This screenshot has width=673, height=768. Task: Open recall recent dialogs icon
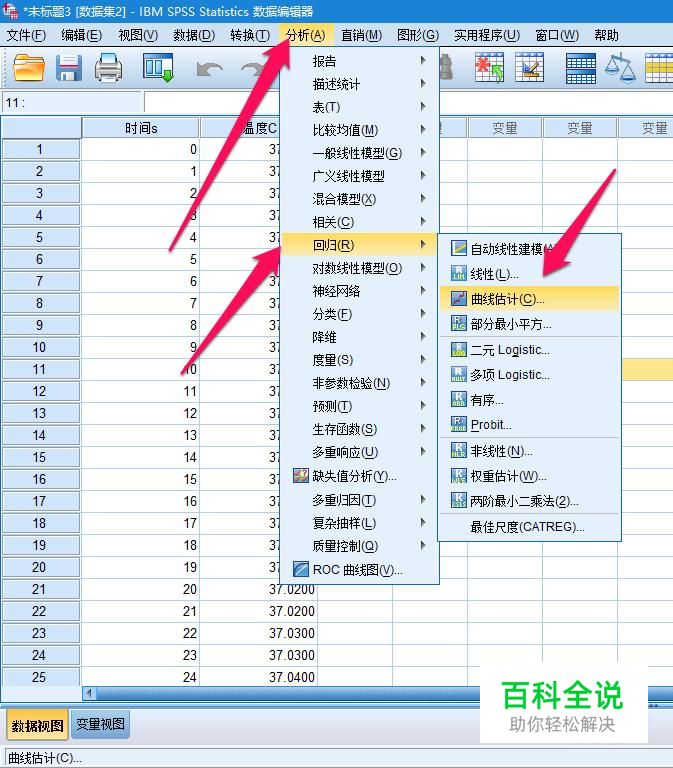click(158, 68)
